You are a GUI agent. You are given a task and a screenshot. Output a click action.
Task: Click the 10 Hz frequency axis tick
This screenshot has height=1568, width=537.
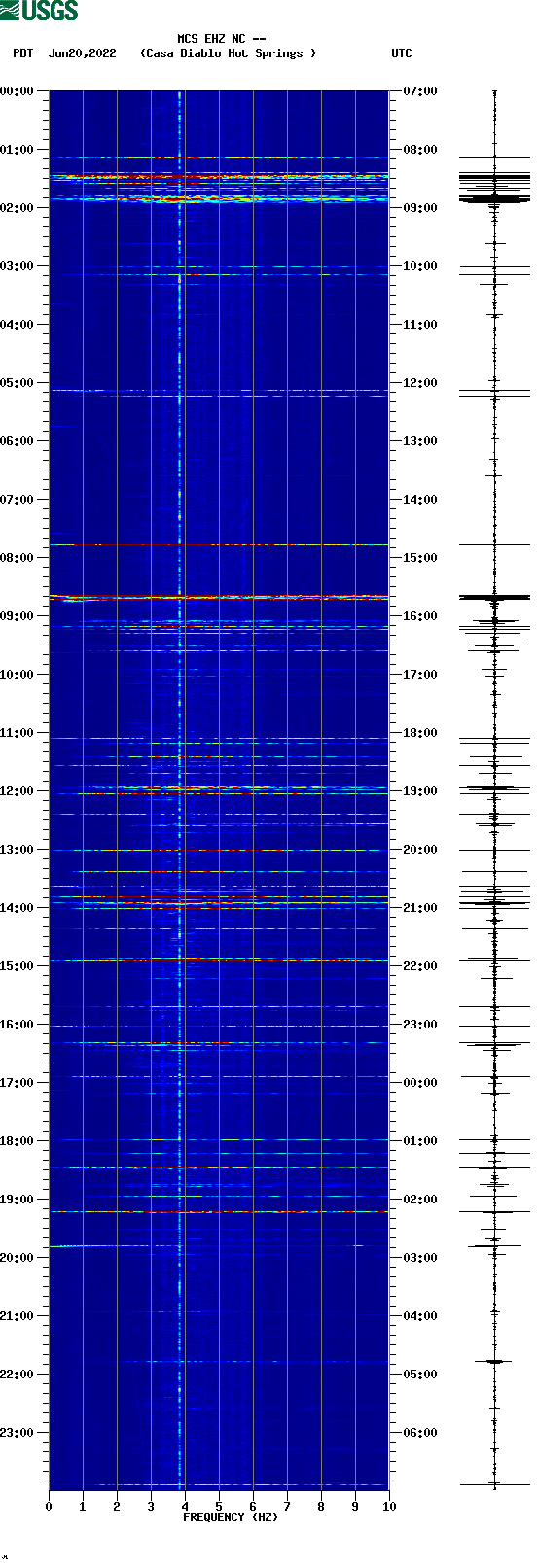[389, 1507]
